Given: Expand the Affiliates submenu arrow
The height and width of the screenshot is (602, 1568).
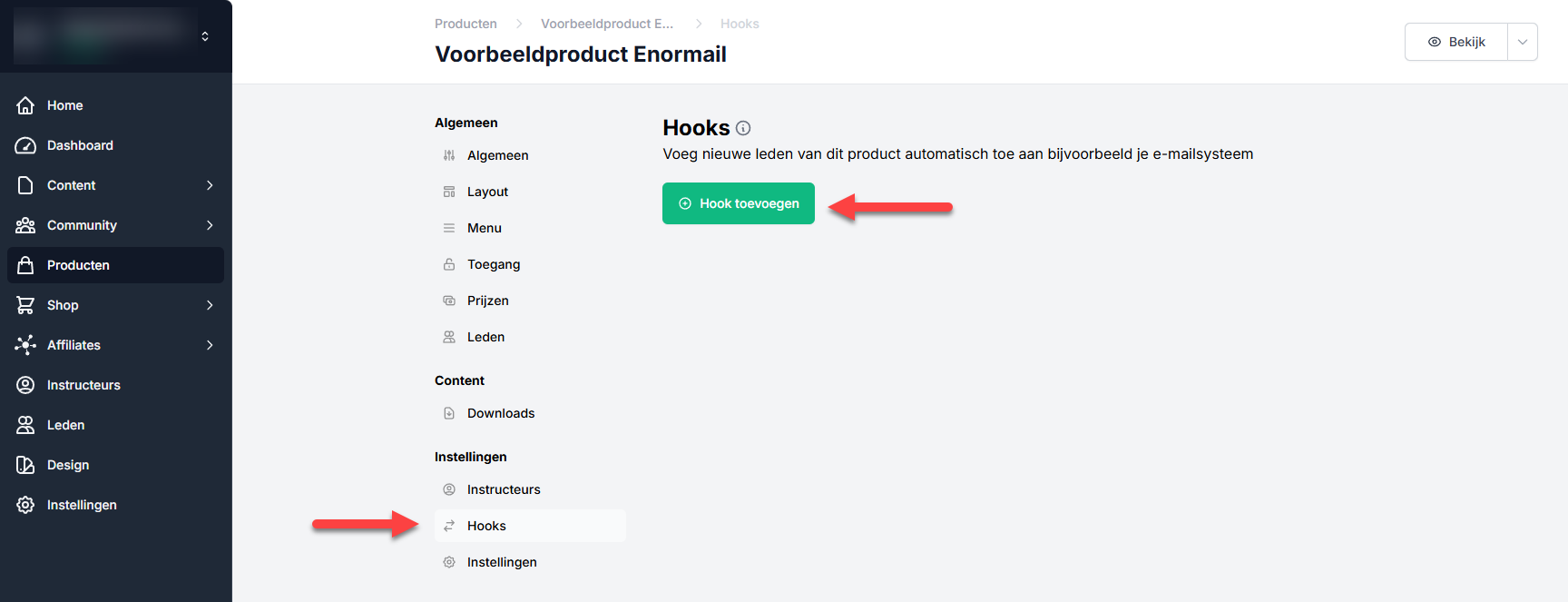Looking at the screenshot, I should pyautogui.click(x=210, y=345).
